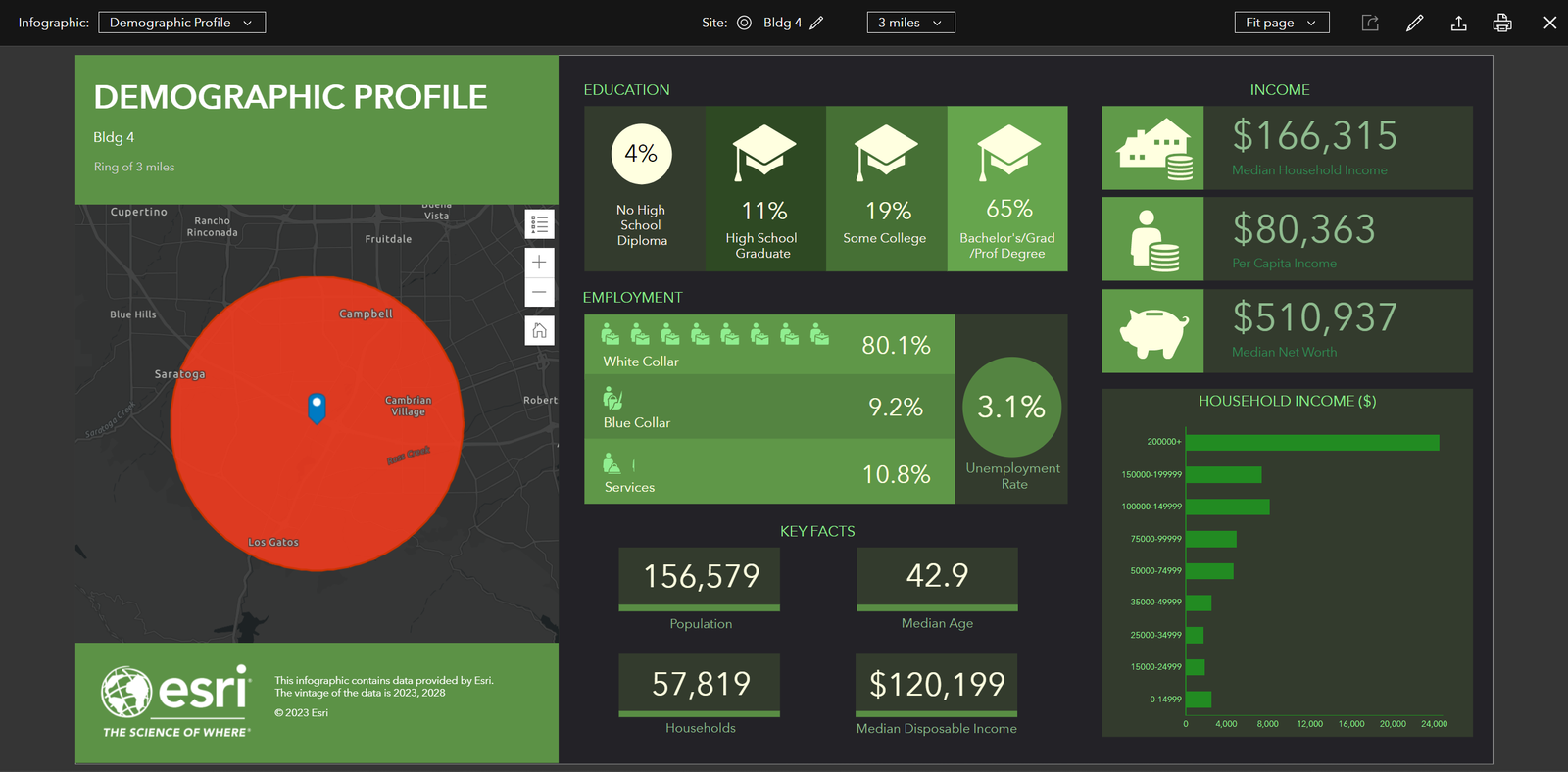Image resolution: width=1568 pixels, height=772 pixels.
Task: Zoom out on the map
Action: 539,292
